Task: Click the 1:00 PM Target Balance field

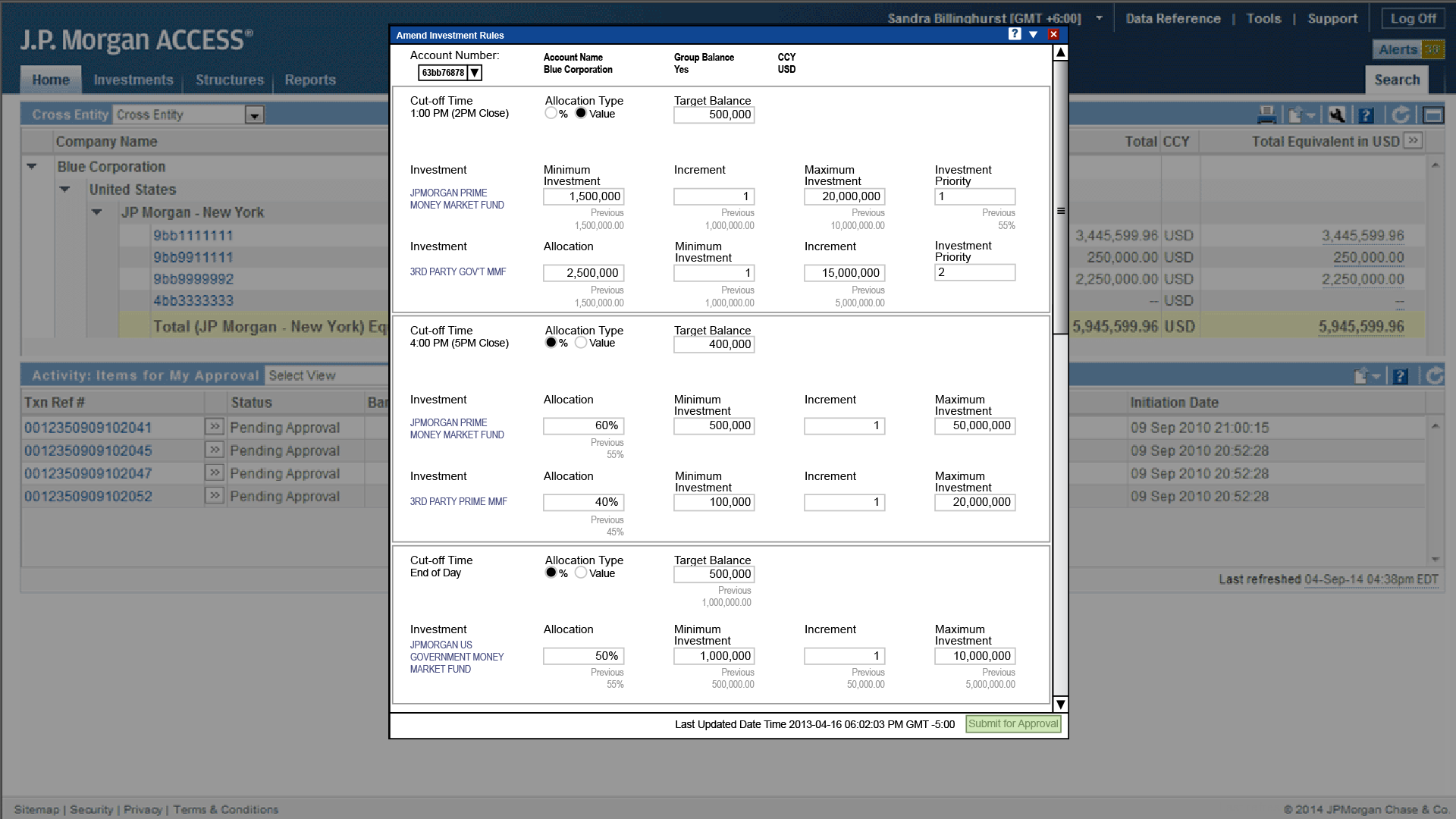Action: (x=714, y=115)
